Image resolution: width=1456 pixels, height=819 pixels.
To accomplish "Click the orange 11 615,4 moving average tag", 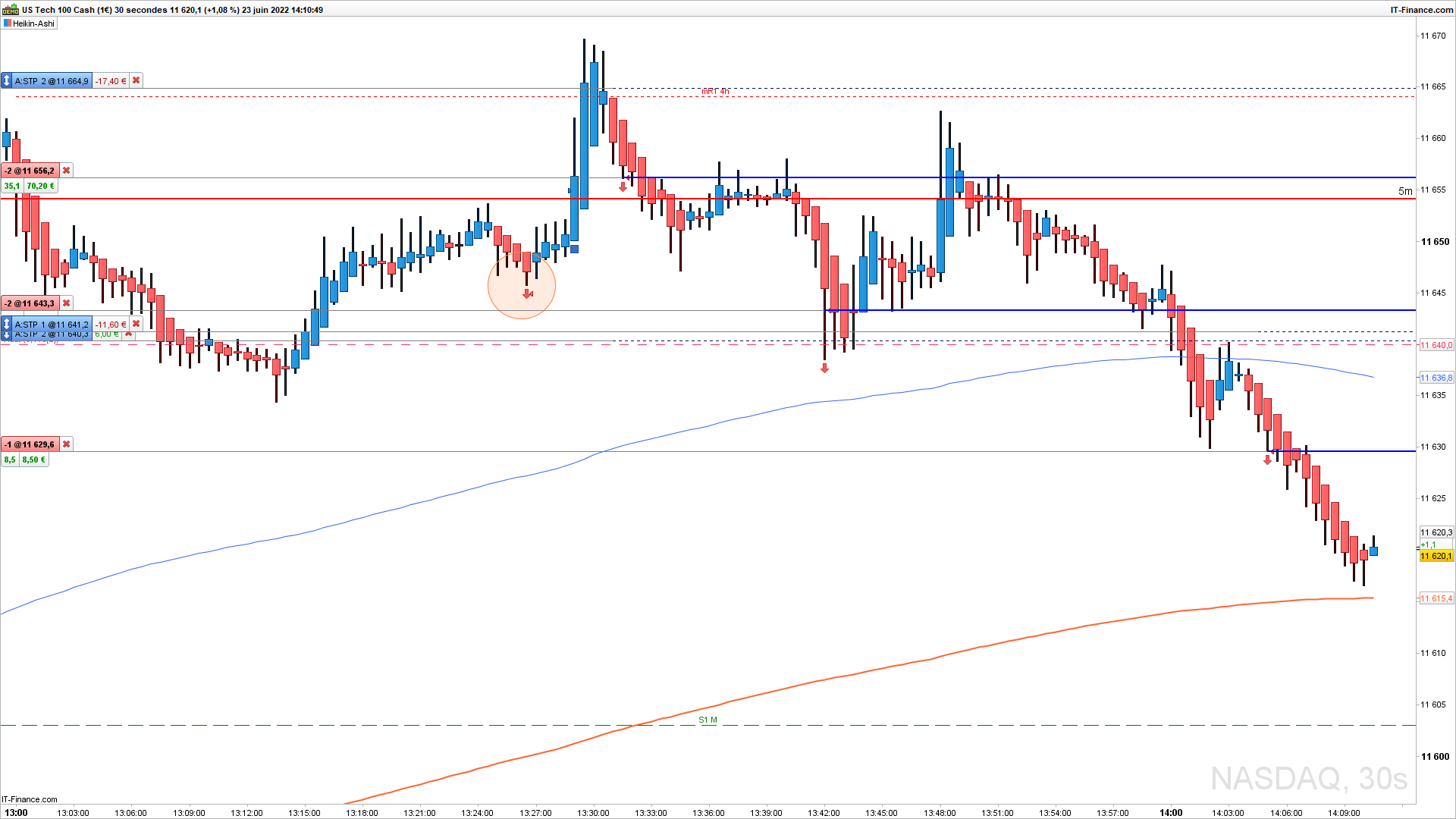I will coord(1436,599).
